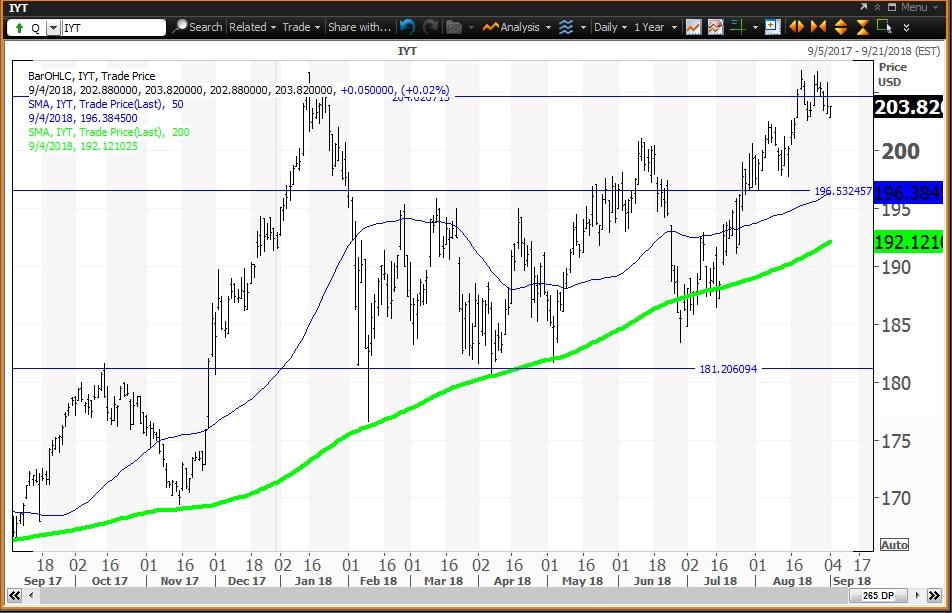Click the blue chart events wave icon
Screen dimensions: 952x613
[x=567, y=27]
